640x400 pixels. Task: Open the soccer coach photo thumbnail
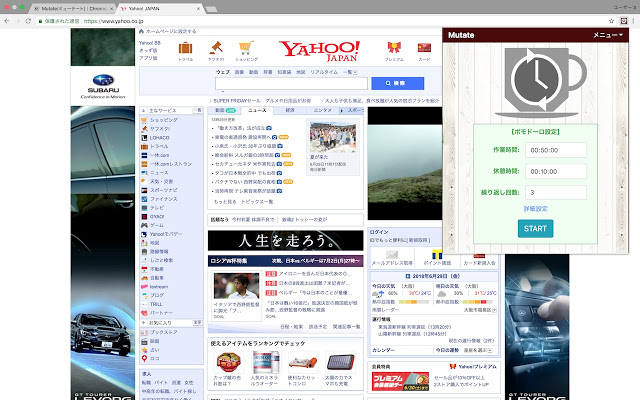pyautogui.click(x=236, y=286)
